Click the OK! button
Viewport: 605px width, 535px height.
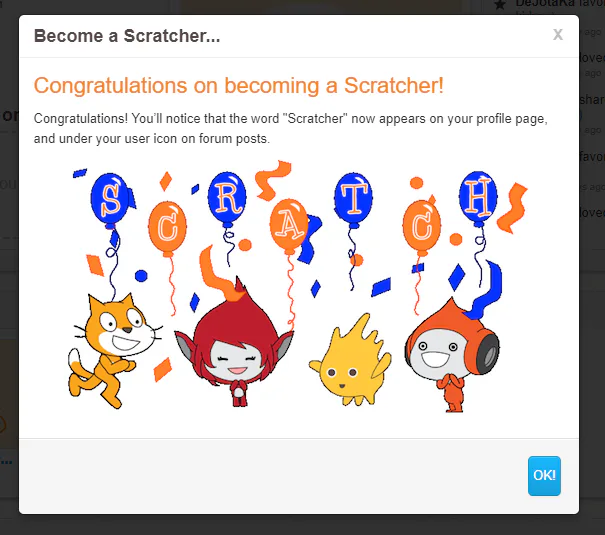pyautogui.click(x=544, y=476)
